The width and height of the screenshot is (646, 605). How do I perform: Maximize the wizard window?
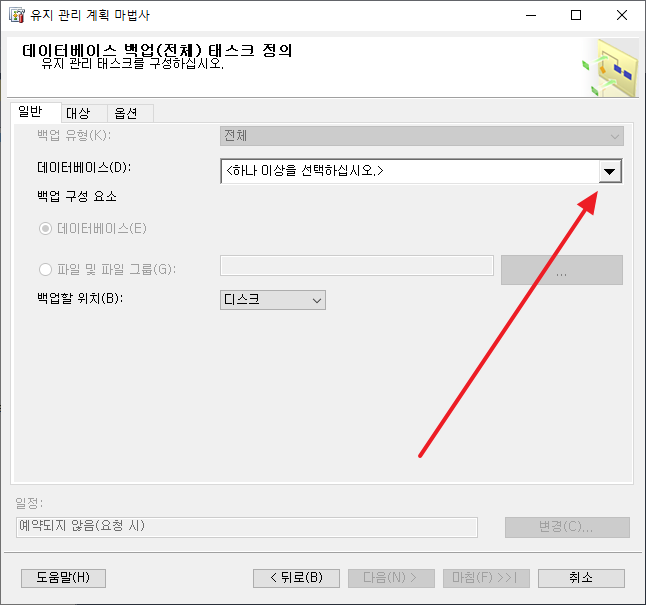(x=576, y=15)
